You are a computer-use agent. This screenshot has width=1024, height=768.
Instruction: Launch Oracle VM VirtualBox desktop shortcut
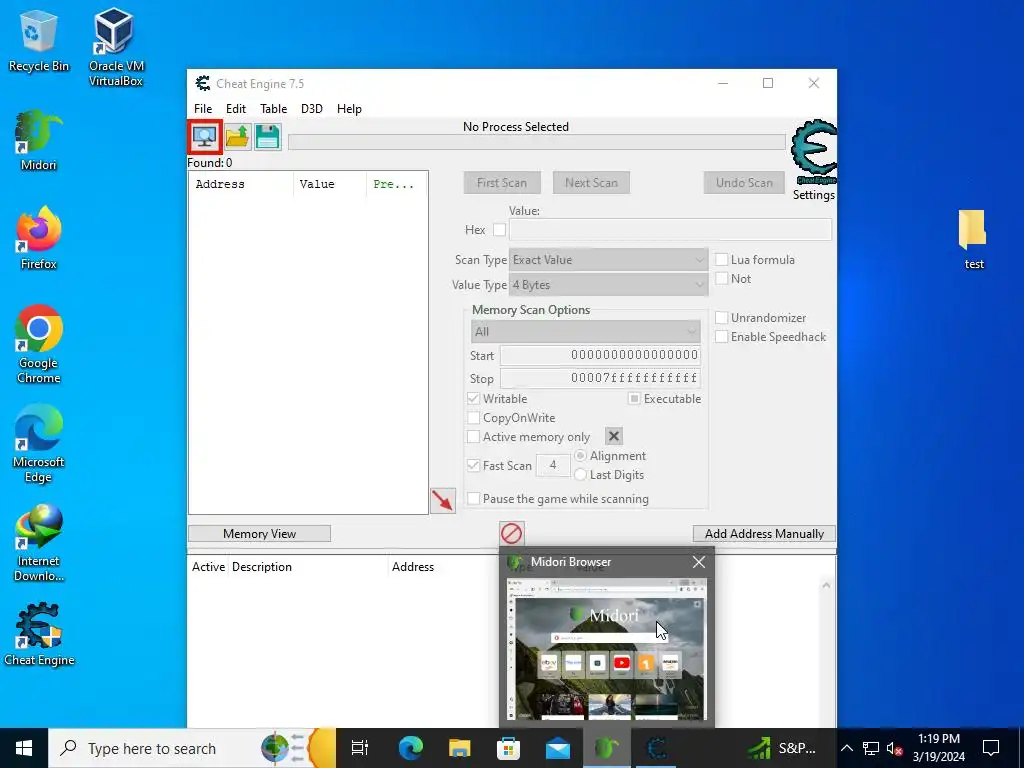(x=116, y=47)
